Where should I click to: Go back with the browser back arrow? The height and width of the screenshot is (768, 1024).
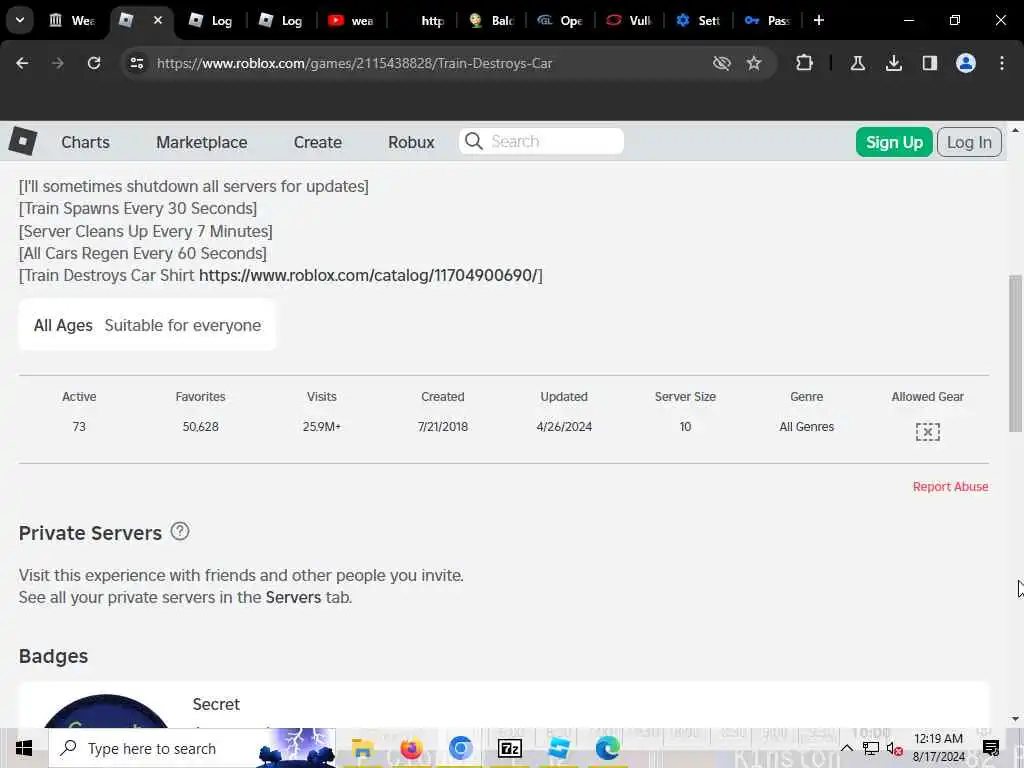[22, 63]
